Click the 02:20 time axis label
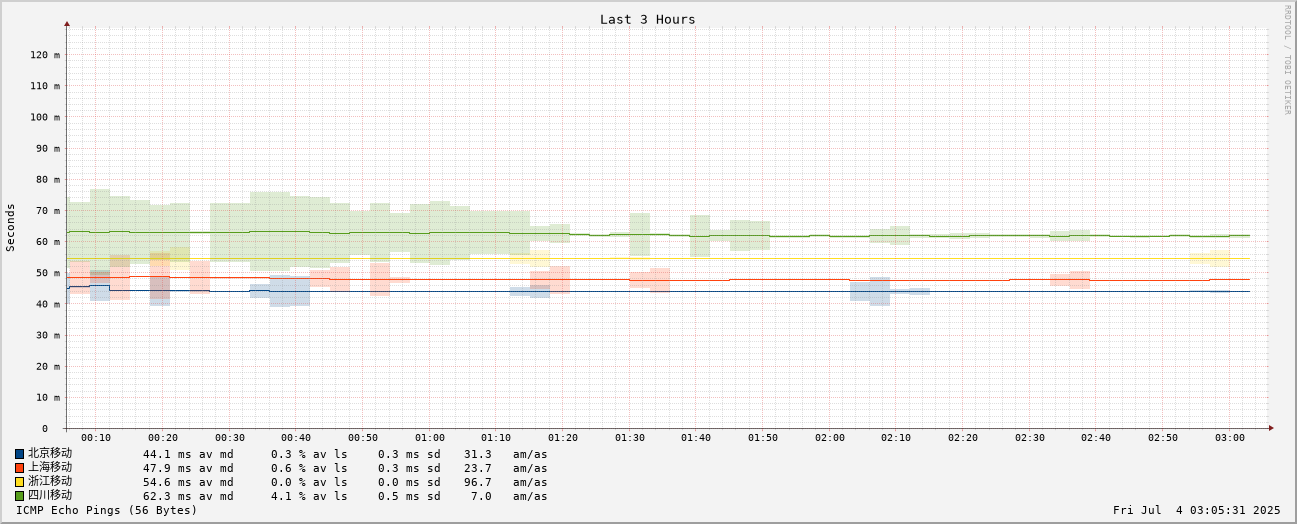Image resolution: width=1297 pixels, height=524 pixels. [963, 437]
